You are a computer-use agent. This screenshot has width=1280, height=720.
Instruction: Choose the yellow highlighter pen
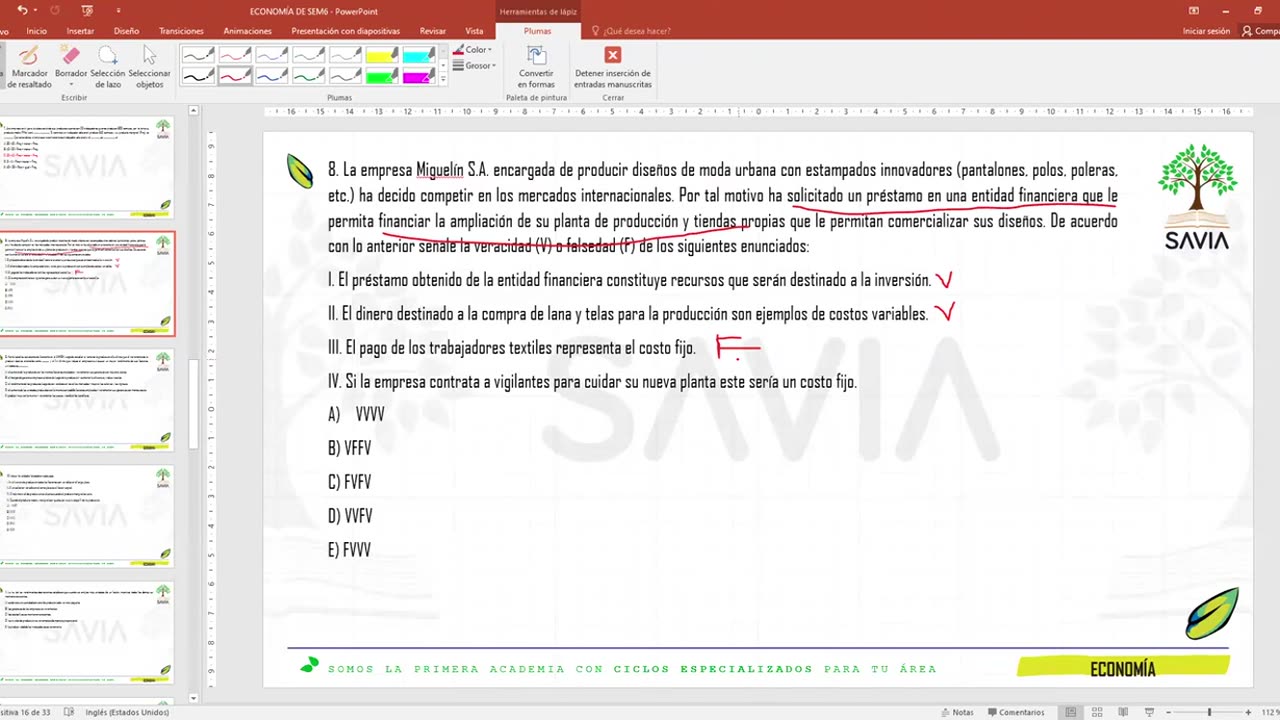pyautogui.click(x=383, y=54)
